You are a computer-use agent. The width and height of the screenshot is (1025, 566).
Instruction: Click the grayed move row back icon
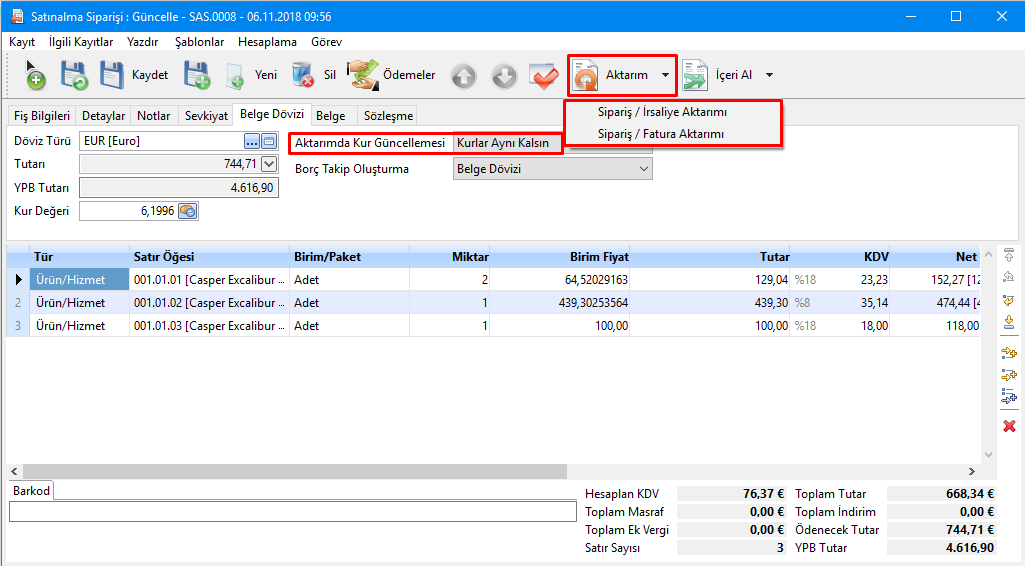point(1009,278)
